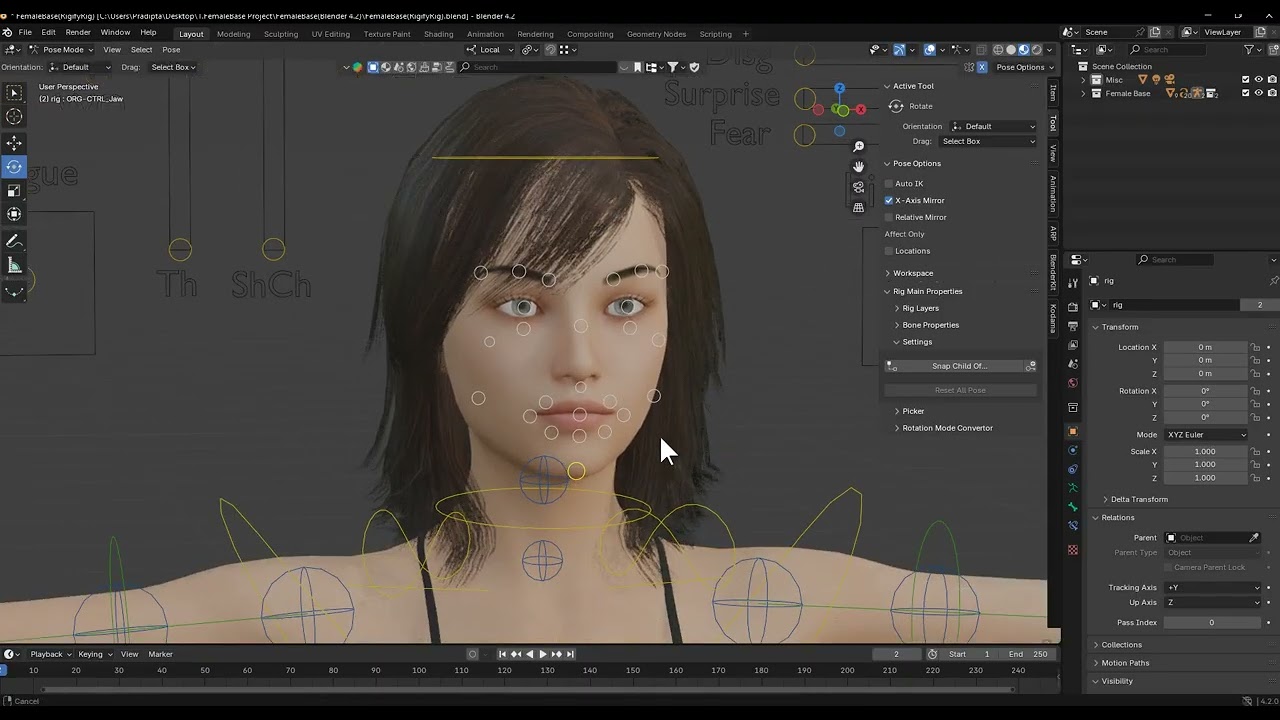Viewport: 1280px width, 720px height.
Task: Open the Armature Data properties tab icon
Action: [x=1073, y=488]
